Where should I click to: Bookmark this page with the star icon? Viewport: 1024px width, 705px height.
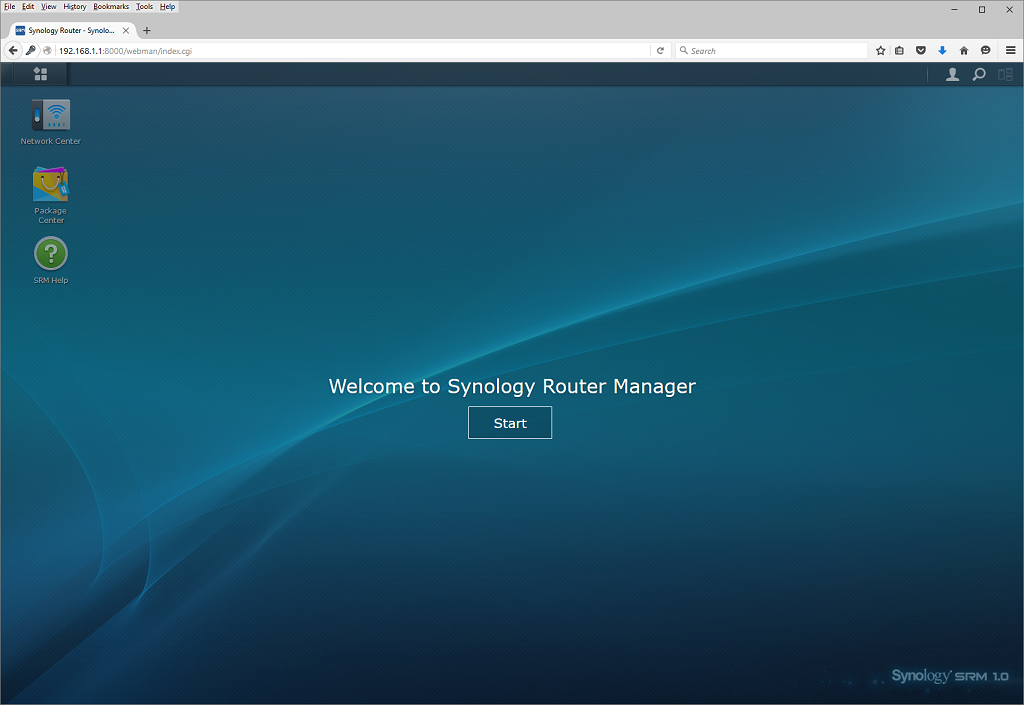coord(880,50)
